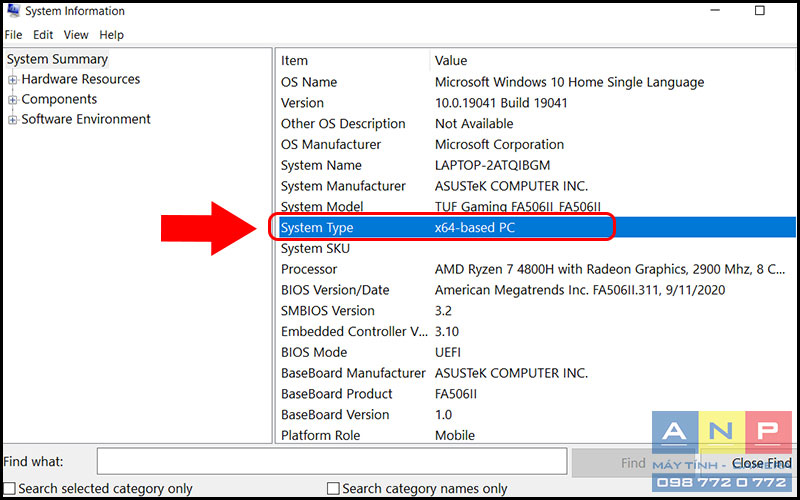
Task: Click the System Information app icon in title bar
Action: pos(13,10)
